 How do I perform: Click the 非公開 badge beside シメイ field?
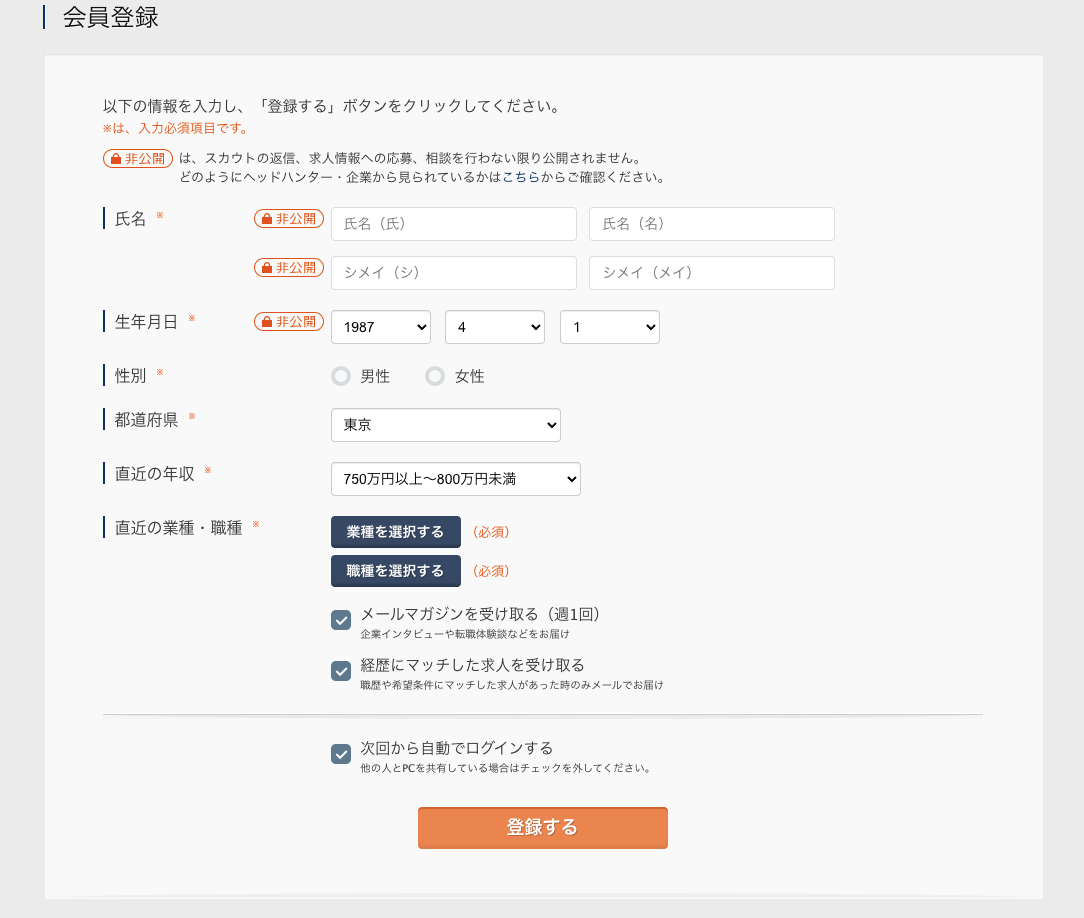[x=289, y=268]
